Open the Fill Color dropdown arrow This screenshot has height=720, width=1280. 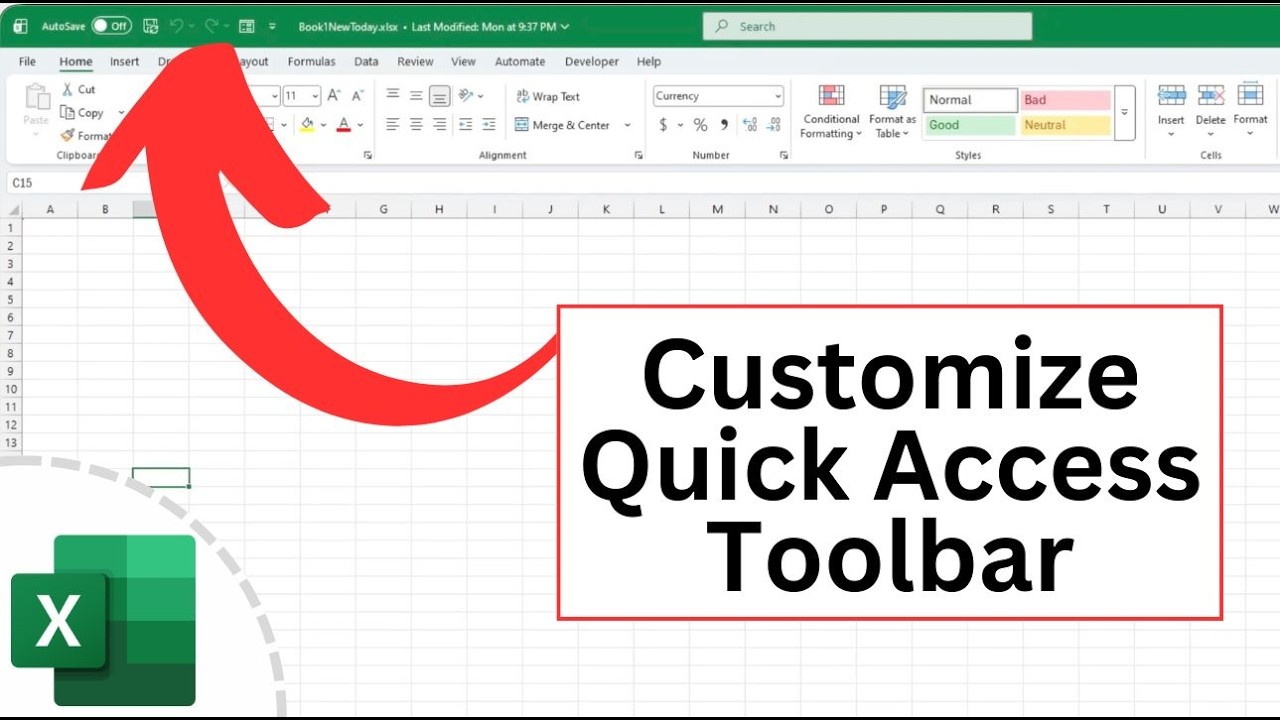[322, 125]
